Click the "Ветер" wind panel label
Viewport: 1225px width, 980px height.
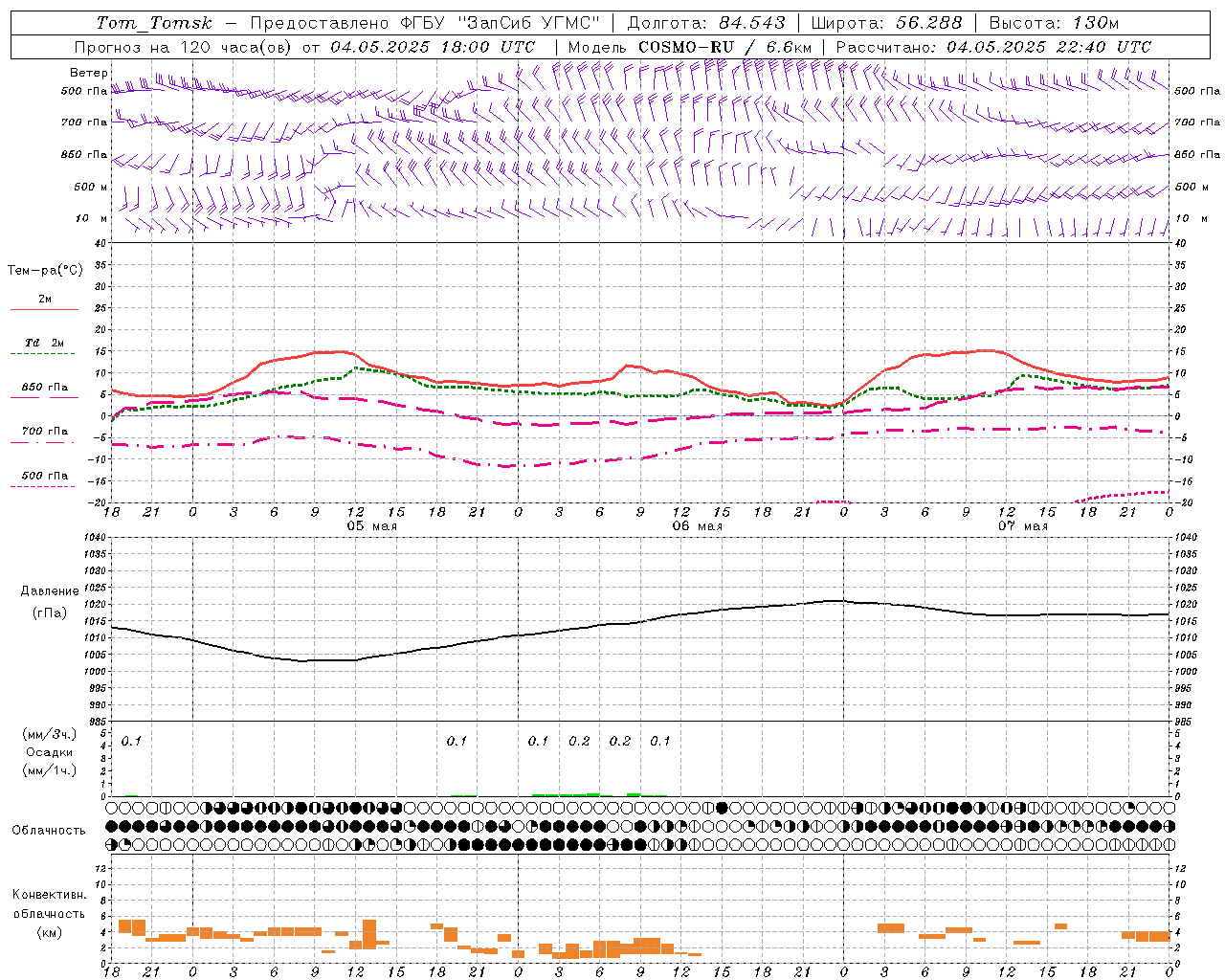point(89,73)
